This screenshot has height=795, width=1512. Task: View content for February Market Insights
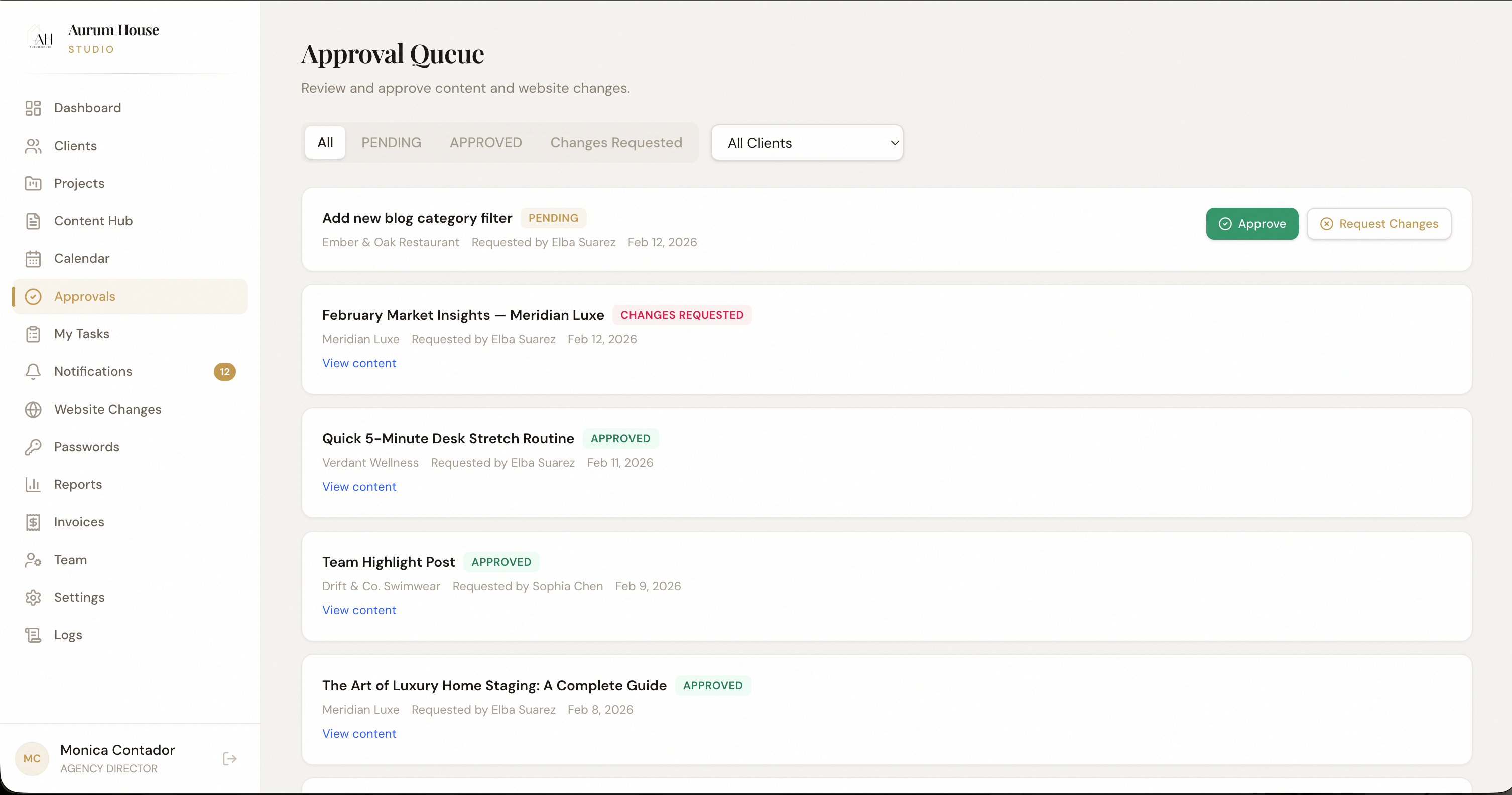(358, 362)
